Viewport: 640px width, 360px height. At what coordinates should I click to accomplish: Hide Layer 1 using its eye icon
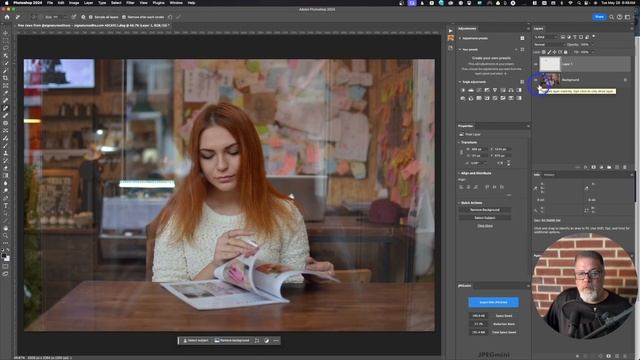(x=536, y=64)
